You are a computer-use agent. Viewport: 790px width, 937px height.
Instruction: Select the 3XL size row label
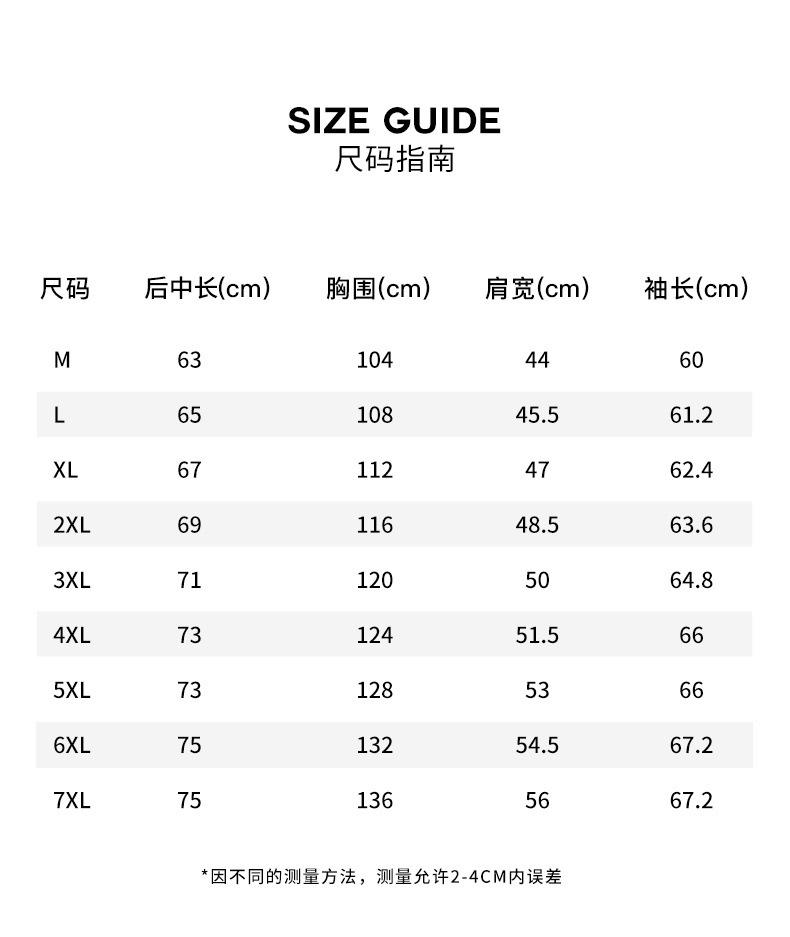pyautogui.click(x=71, y=580)
